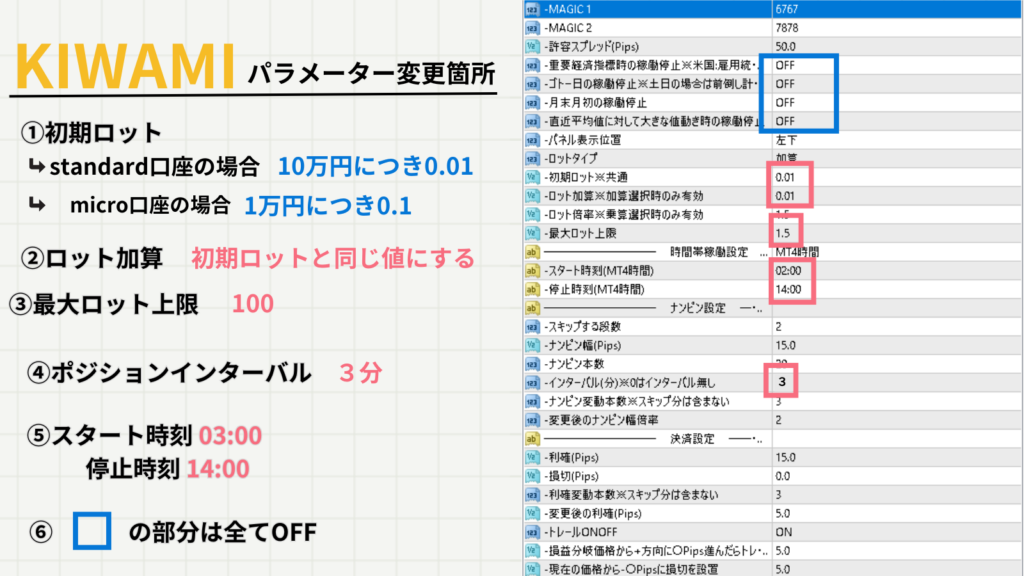Click the -利確変動本数※スキップ分は含まない parameter name

(630, 495)
